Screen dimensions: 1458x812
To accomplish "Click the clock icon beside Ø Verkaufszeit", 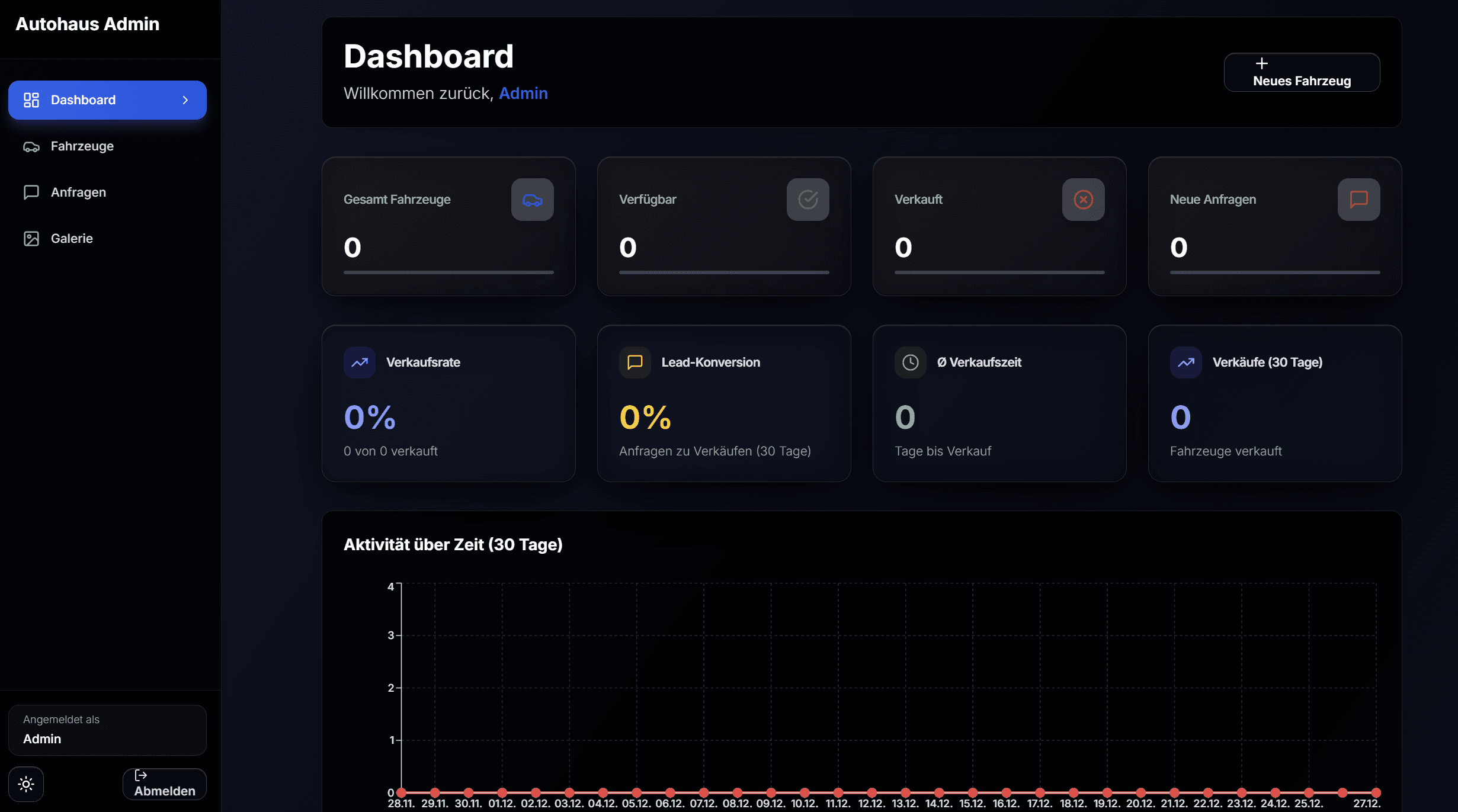I will pos(910,362).
